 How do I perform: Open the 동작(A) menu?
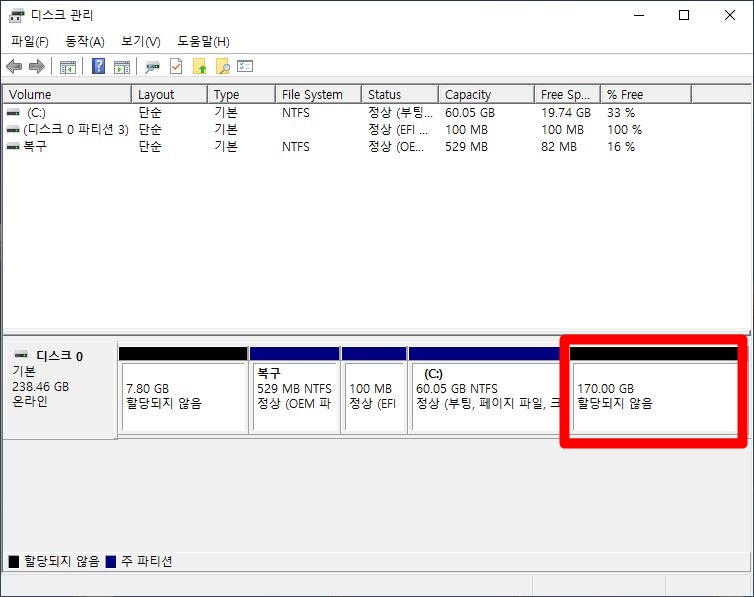tap(85, 41)
